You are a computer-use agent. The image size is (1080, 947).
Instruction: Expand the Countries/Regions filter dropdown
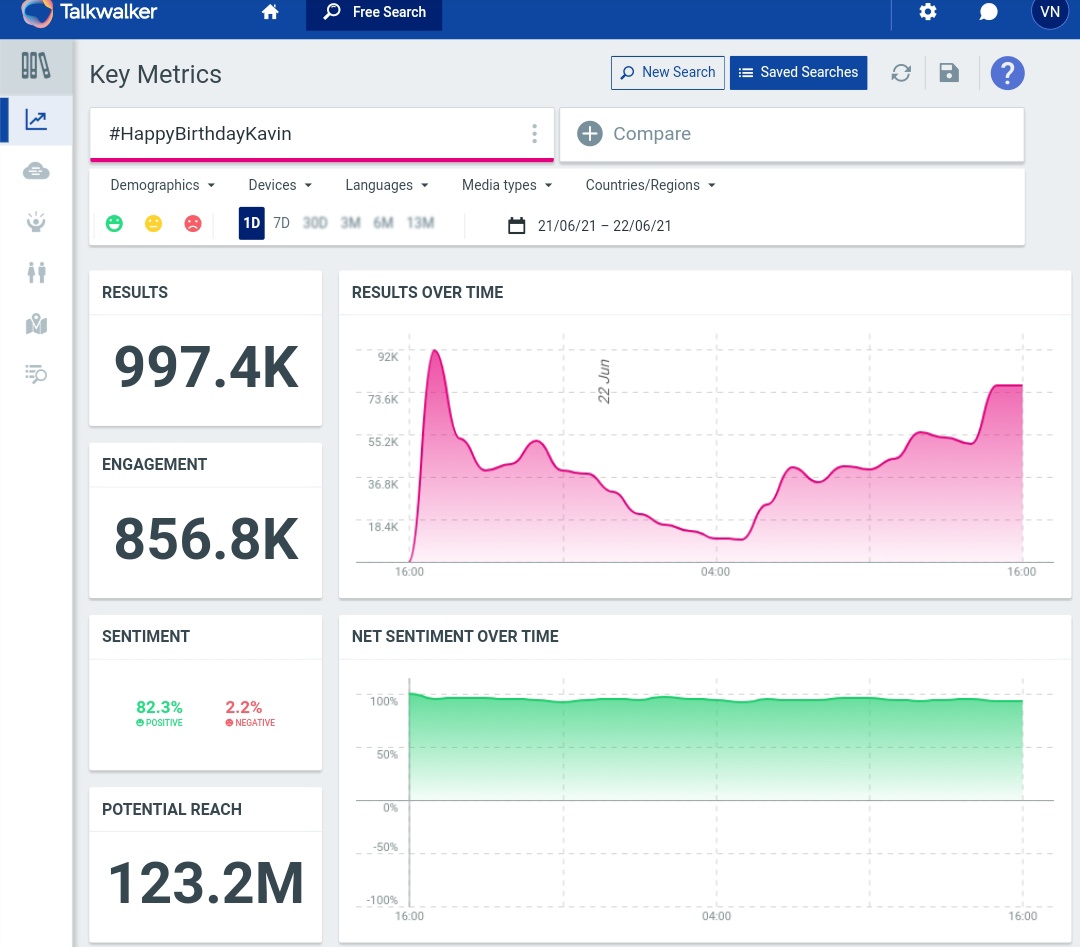click(x=651, y=185)
